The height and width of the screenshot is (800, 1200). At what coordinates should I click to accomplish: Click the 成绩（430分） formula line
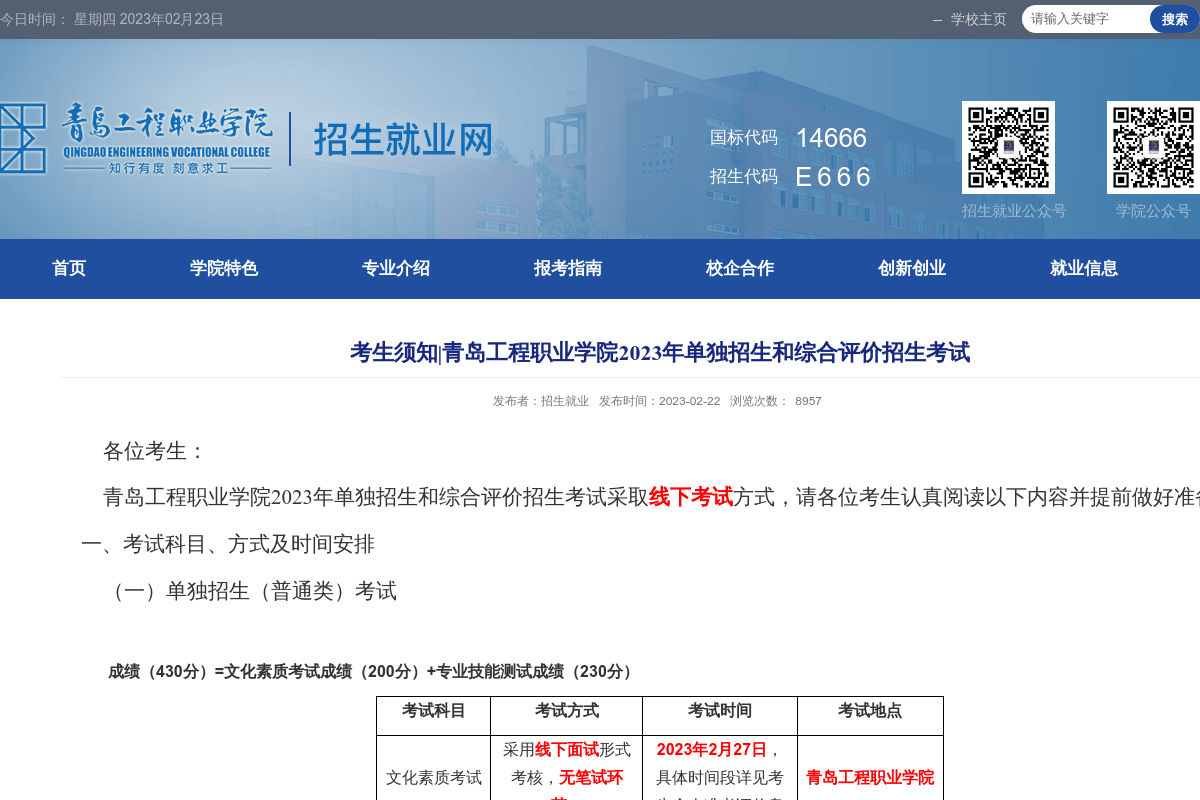371,671
